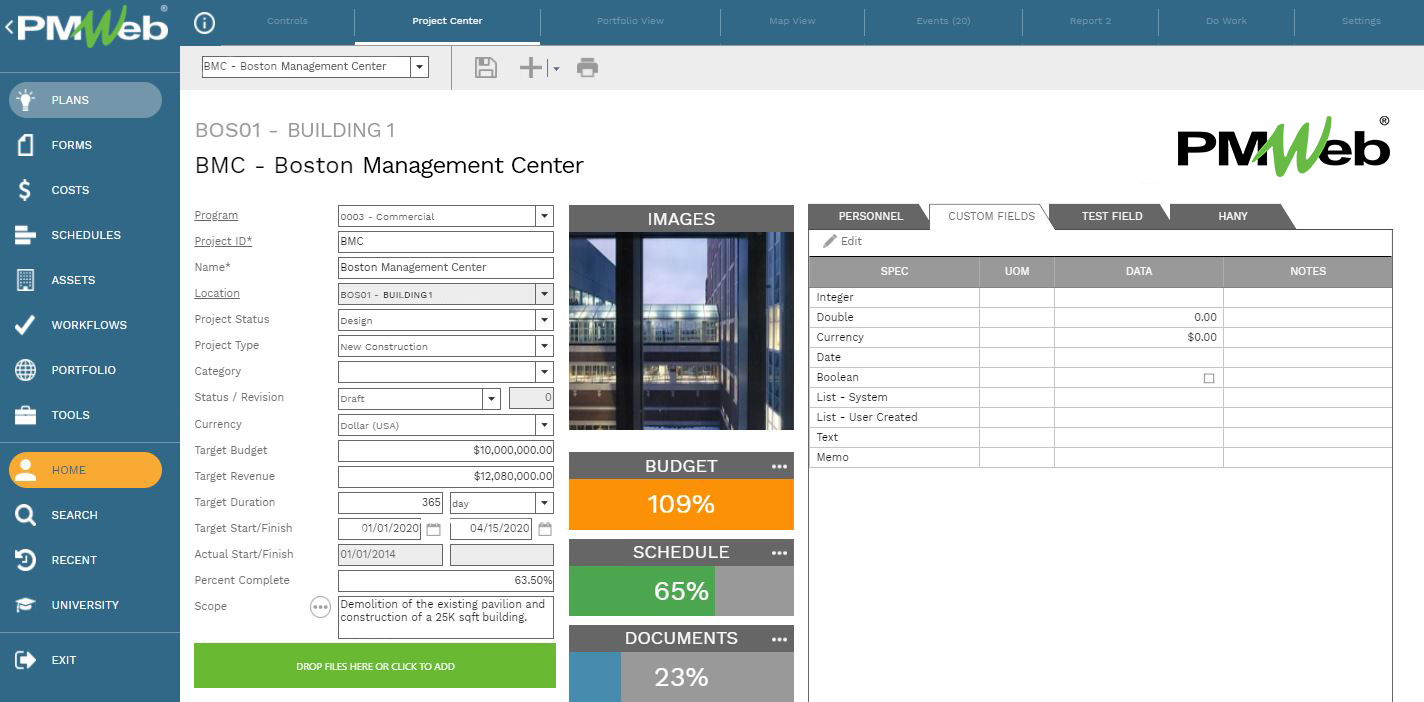Expand the Currency dropdown
Viewport: 1424px width, 702px height.
tap(544, 424)
